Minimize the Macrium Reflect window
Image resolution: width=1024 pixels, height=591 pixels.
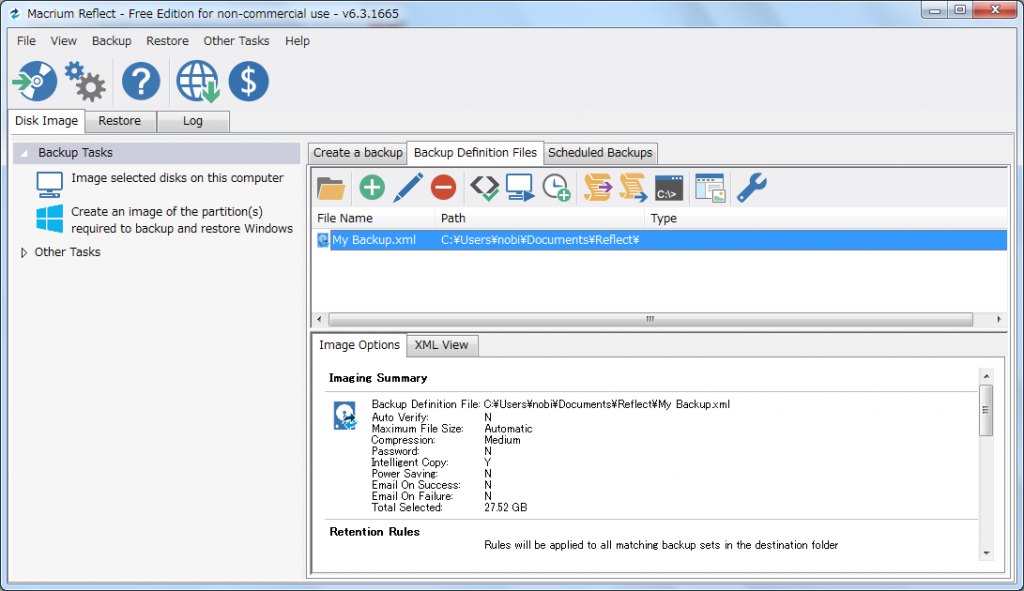pyautogui.click(x=935, y=10)
